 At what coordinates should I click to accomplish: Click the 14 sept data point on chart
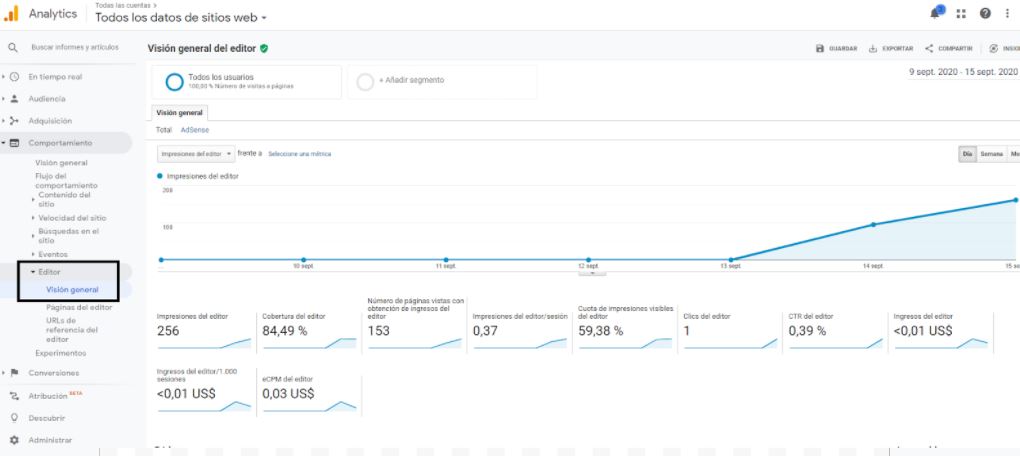873,224
